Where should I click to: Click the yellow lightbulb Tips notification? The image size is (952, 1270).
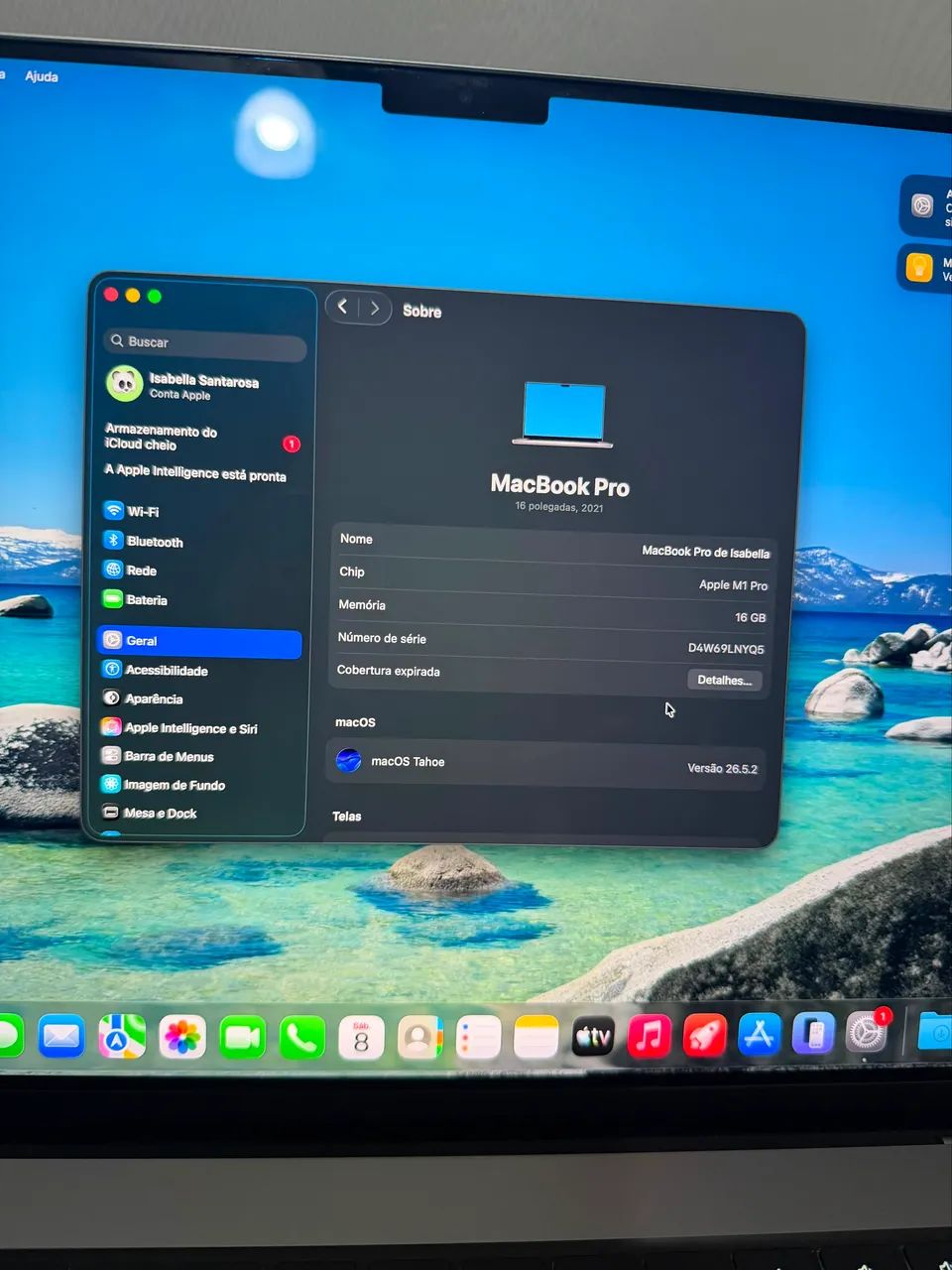coord(926,268)
